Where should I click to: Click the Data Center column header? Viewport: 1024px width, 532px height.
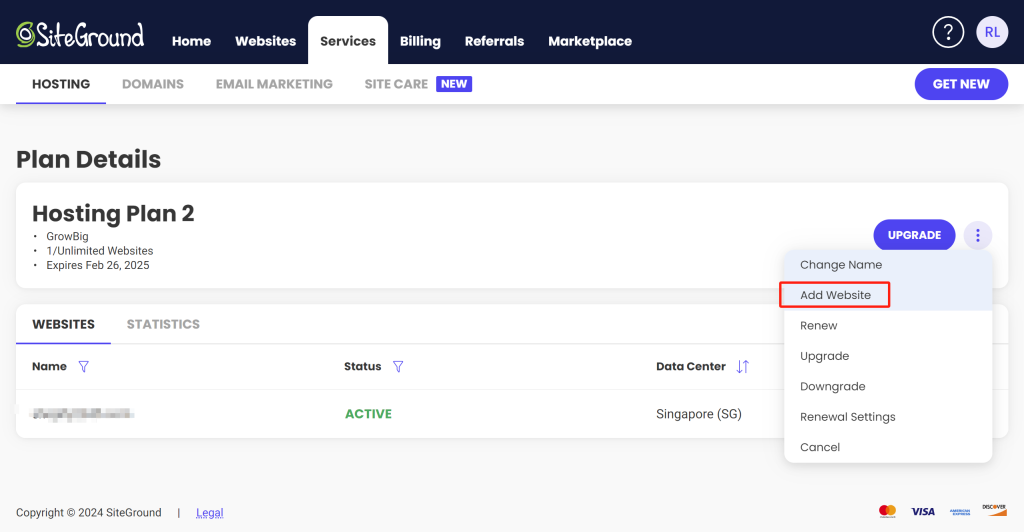[x=691, y=366]
